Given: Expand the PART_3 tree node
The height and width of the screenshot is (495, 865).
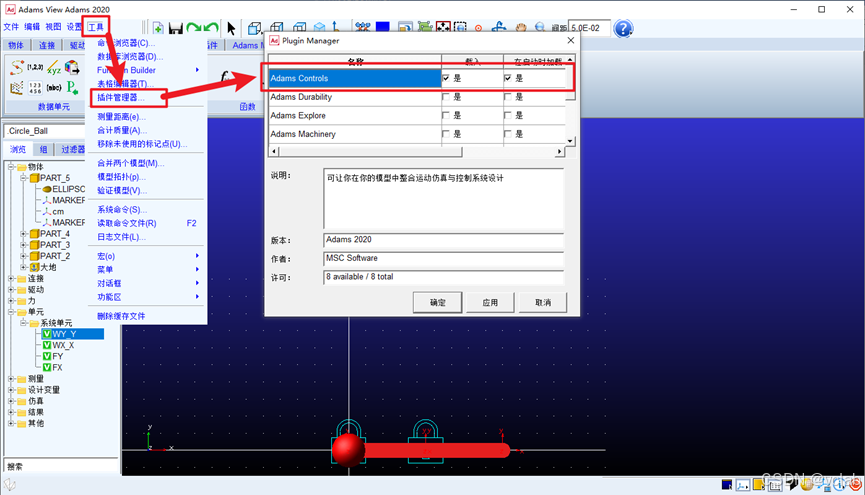Looking at the screenshot, I should click(x=23, y=244).
